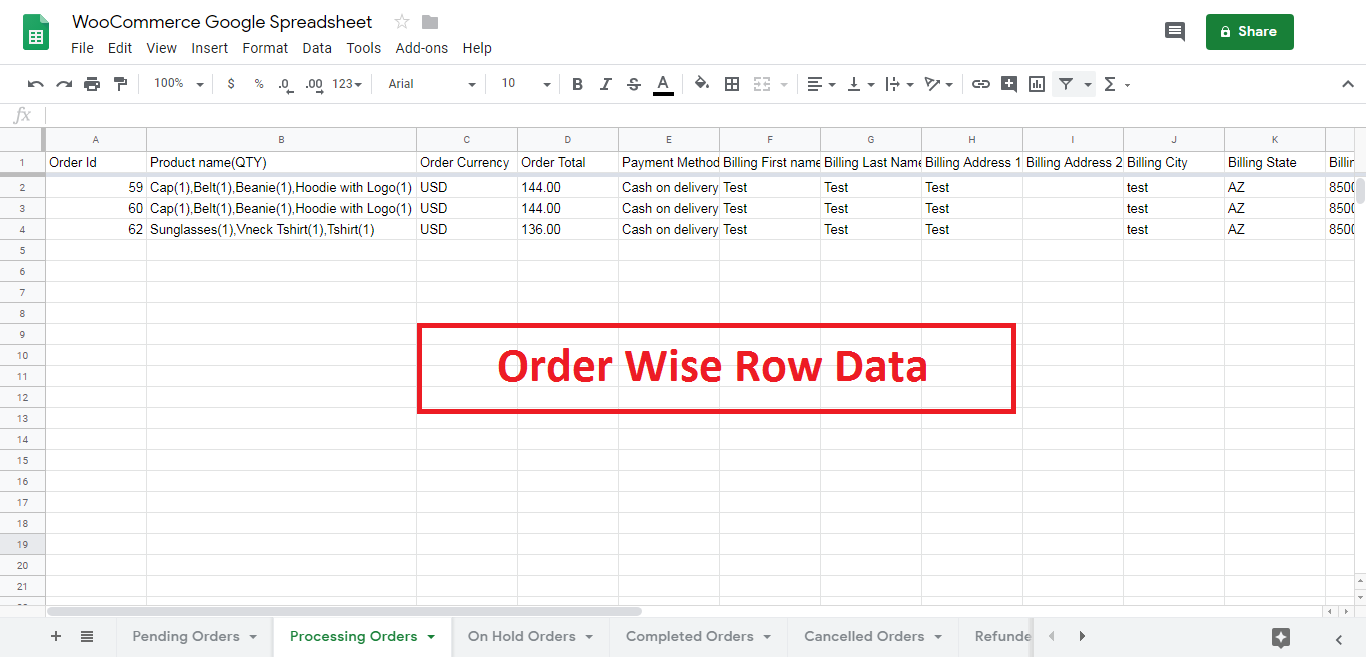Open the Borders tool
The width and height of the screenshot is (1366, 657).
732,84
